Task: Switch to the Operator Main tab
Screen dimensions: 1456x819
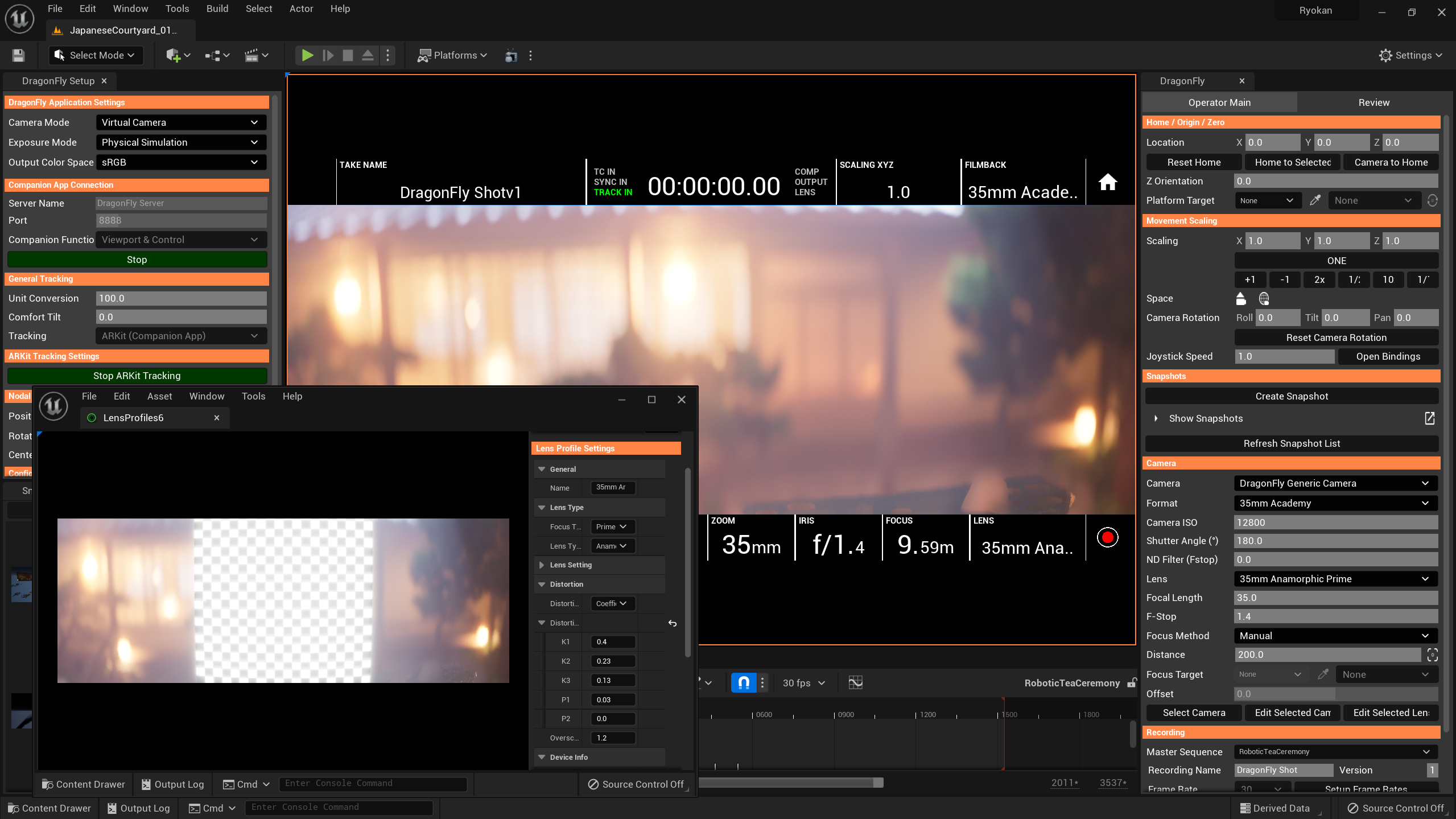Action: click(x=1219, y=102)
